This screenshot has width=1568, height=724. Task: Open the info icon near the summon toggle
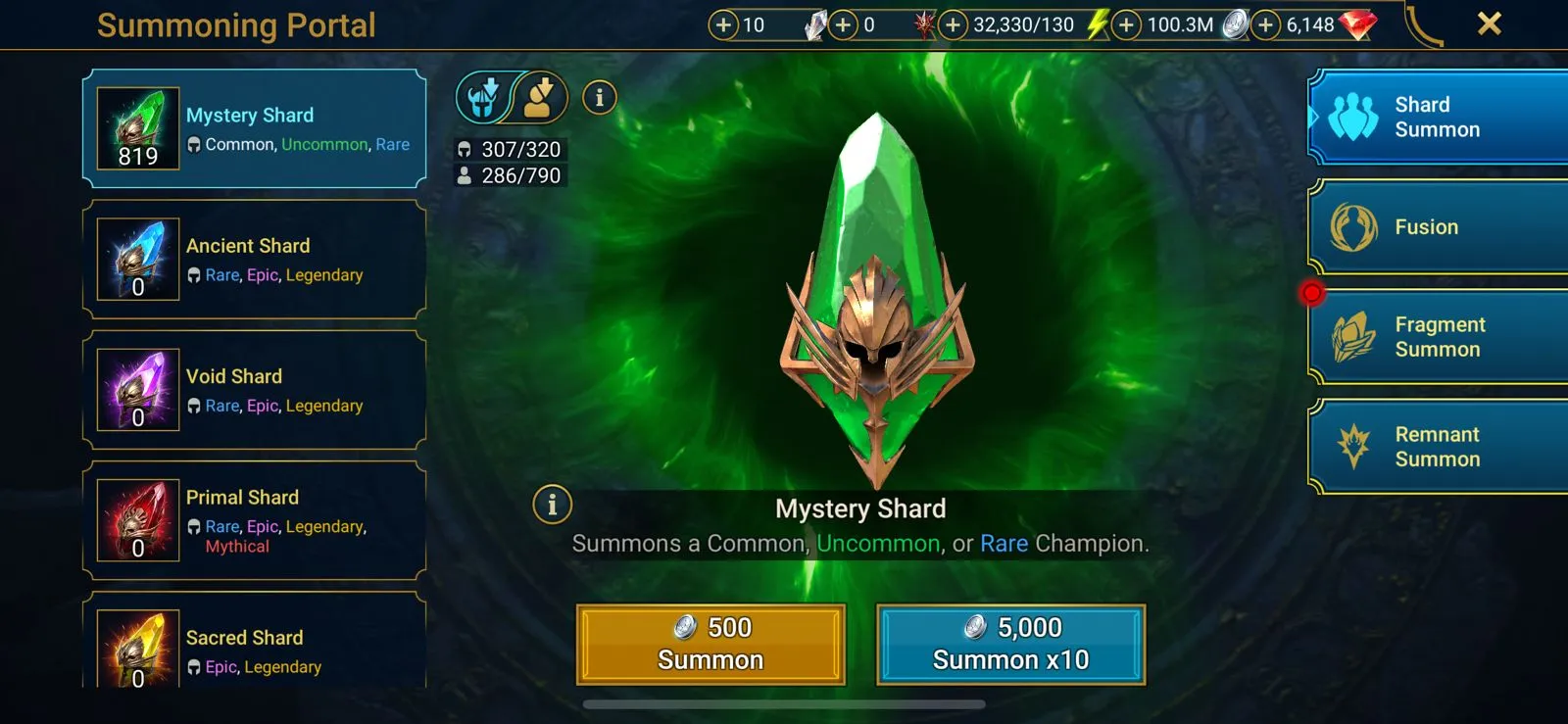(x=600, y=97)
